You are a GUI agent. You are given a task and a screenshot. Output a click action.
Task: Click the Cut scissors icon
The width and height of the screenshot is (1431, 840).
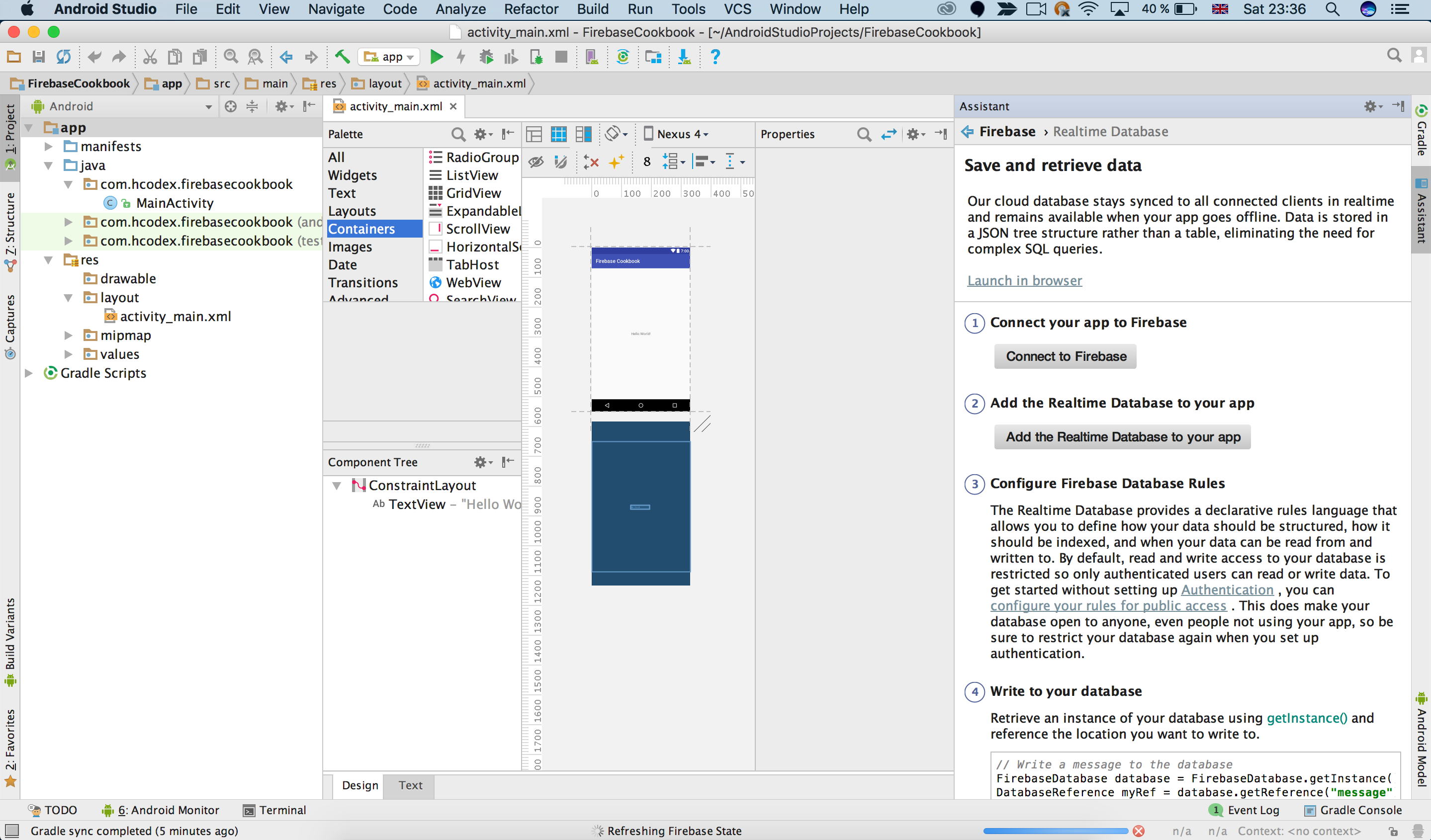(x=150, y=57)
